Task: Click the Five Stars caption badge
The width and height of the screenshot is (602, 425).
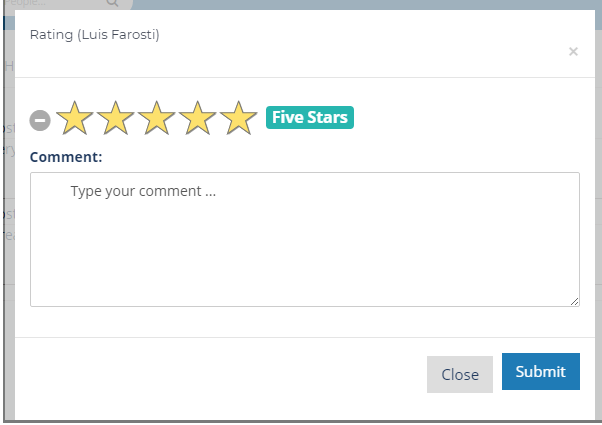Action: click(310, 117)
